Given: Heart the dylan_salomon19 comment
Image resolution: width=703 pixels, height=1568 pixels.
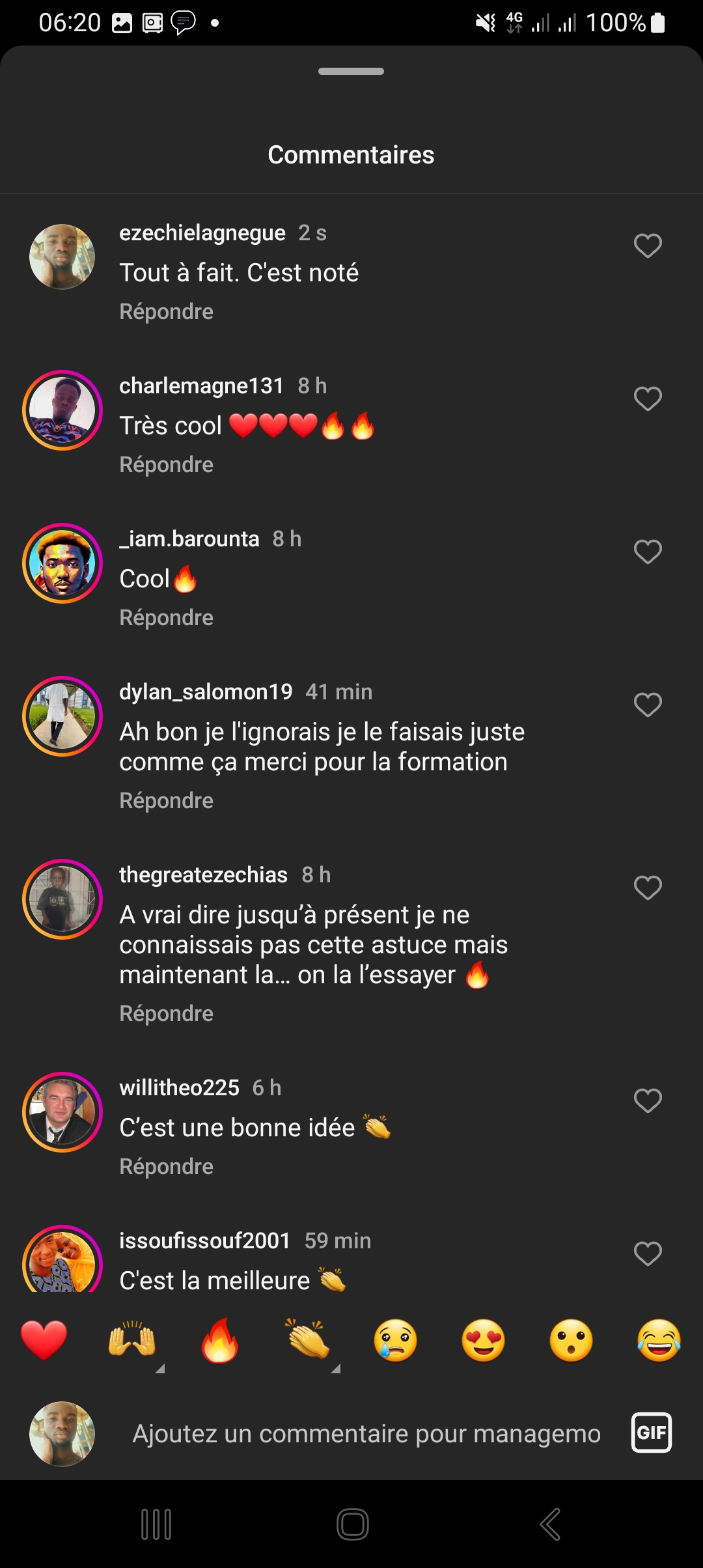Looking at the screenshot, I should tap(648, 705).
